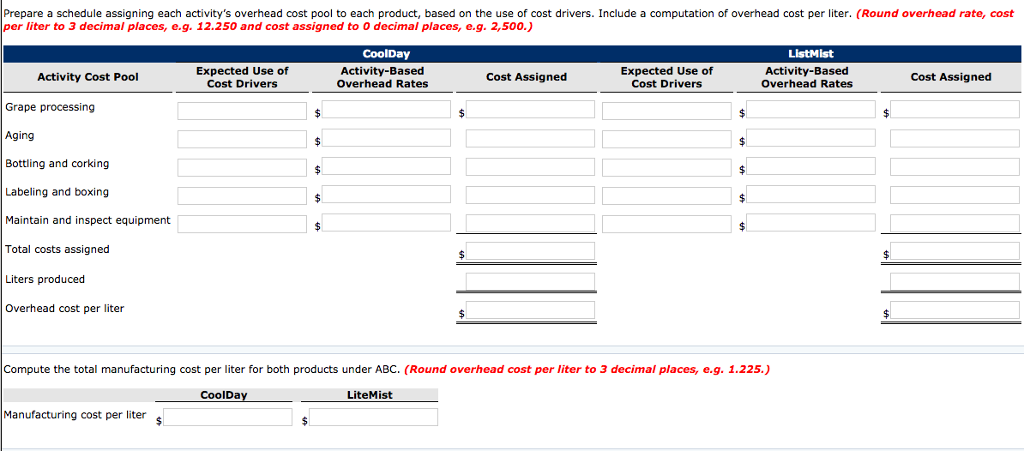Screen dimensions: 1024x451
Task: Click ListMist Maintain and inspect equipment Expected Use input
Action: pyautogui.click(x=667, y=224)
